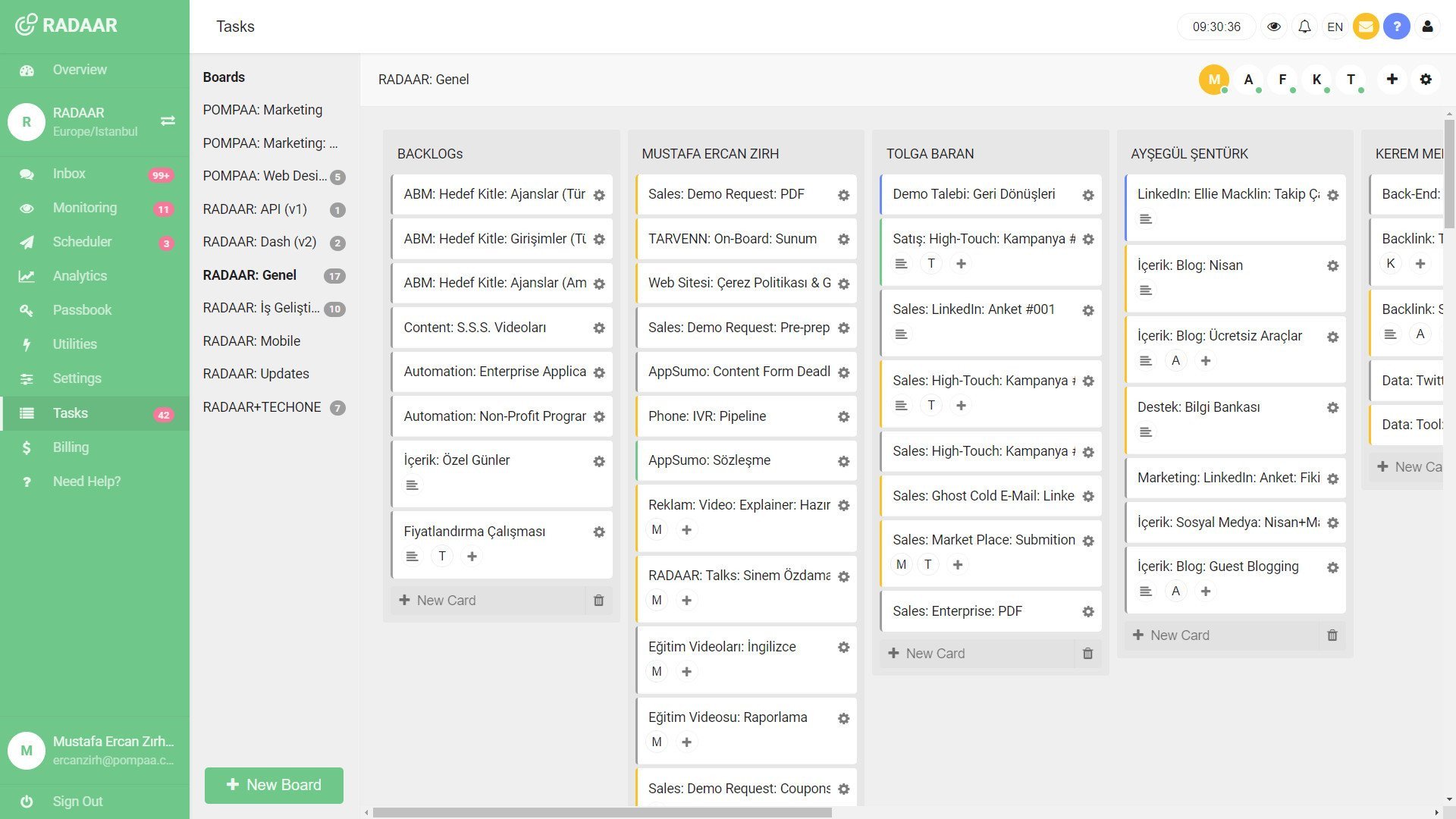Click the eye icon in top bar
The image size is (1456, 819).
(x=1274, y=27)
